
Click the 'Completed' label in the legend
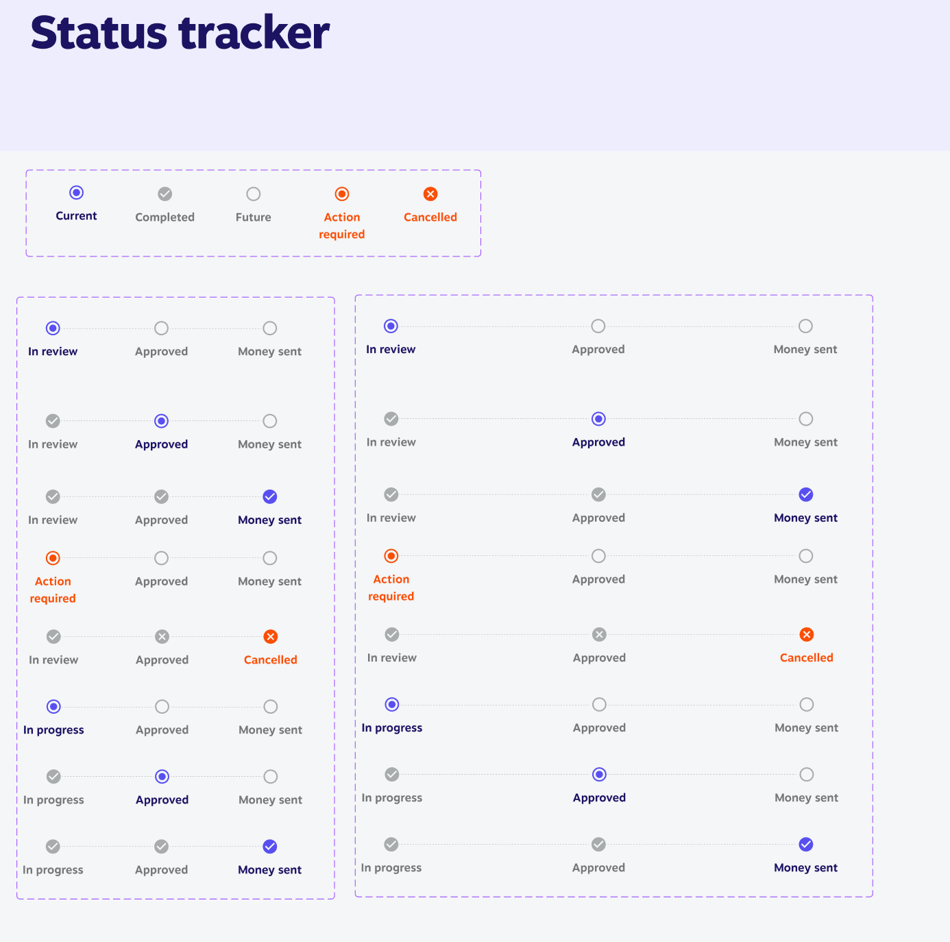pos(165,217)
